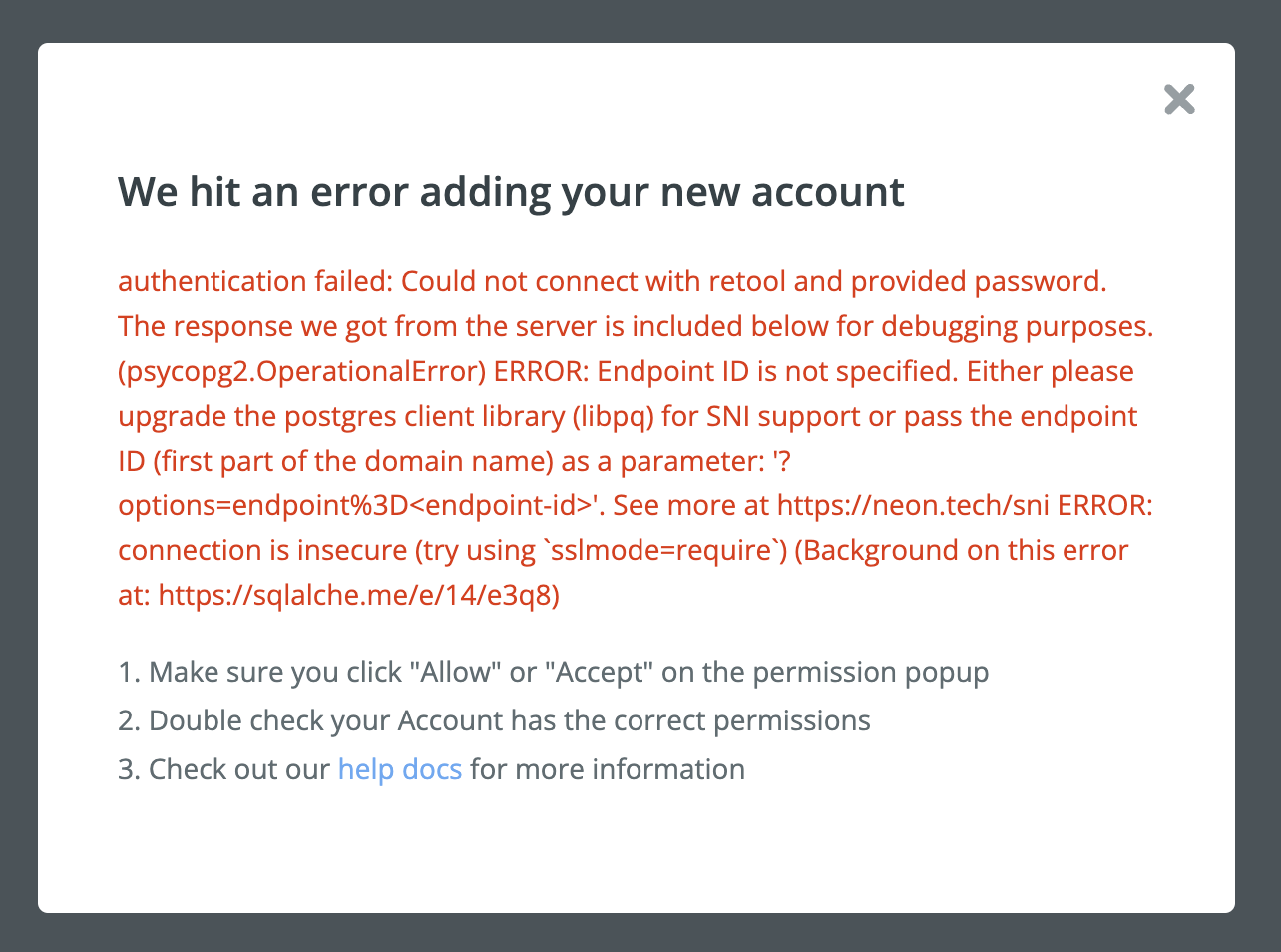Click the heading "We hit an error adding your new account"

pyautogui.click(x=511, y=191)
